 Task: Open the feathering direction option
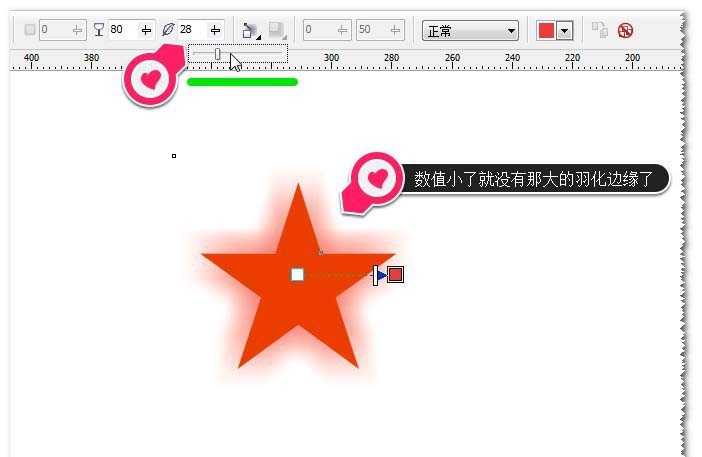(250, 30)
